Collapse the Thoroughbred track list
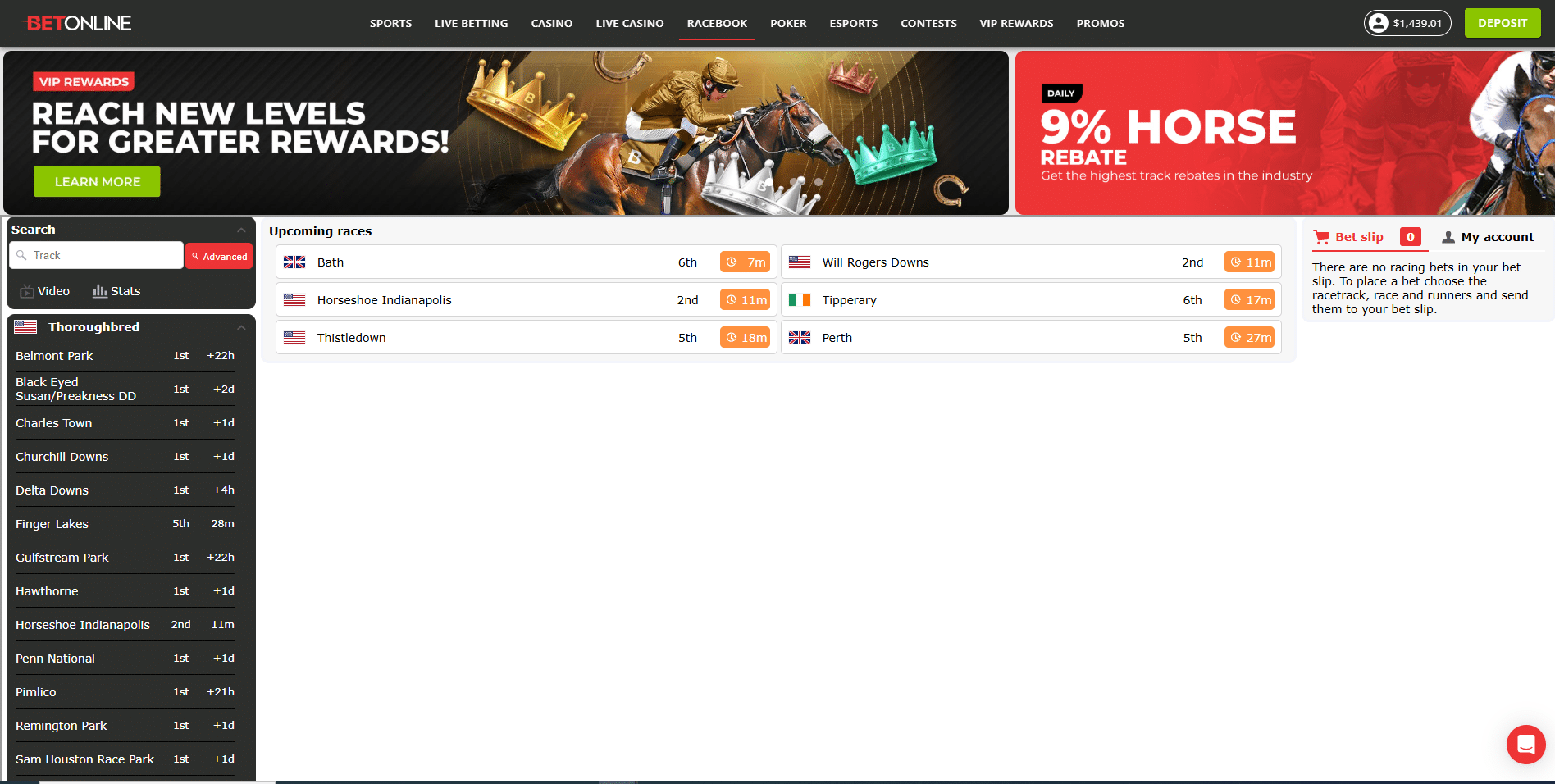 click(241, 327)
